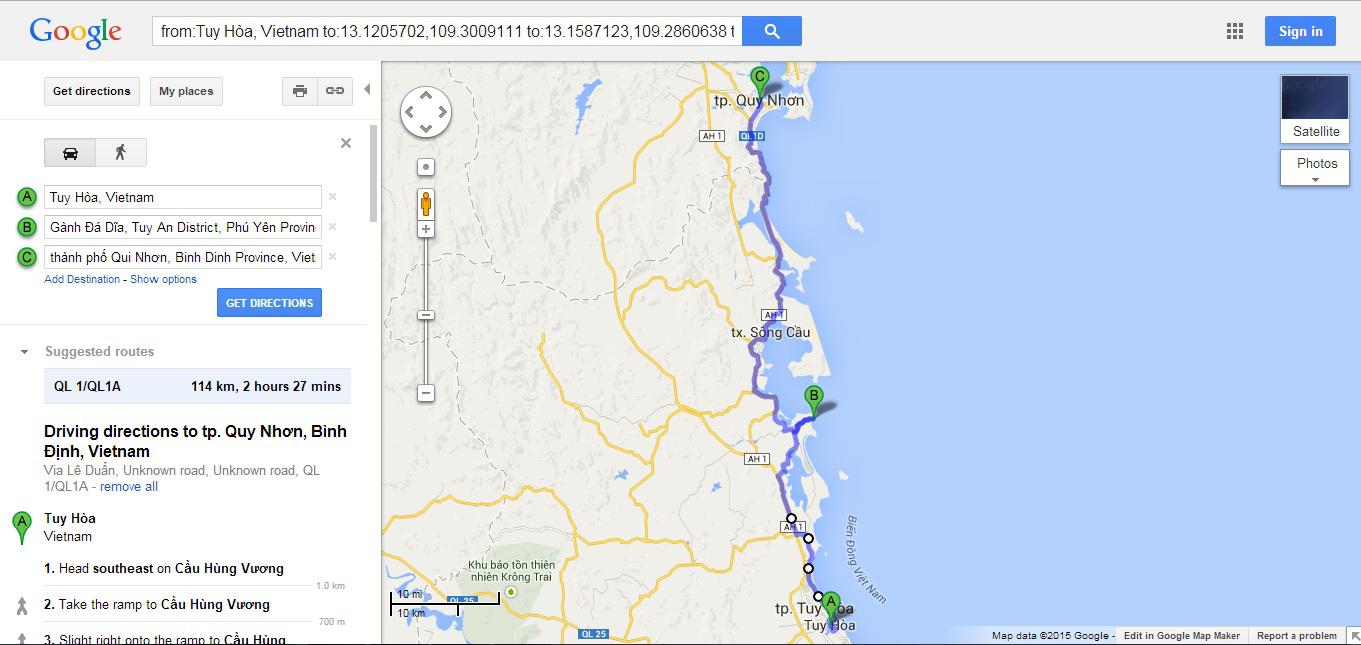The width and height of the screenshot is (1361, 645).
Task: Click the Gành Đá Dĩa destination field
Action: tap(183, 227)
